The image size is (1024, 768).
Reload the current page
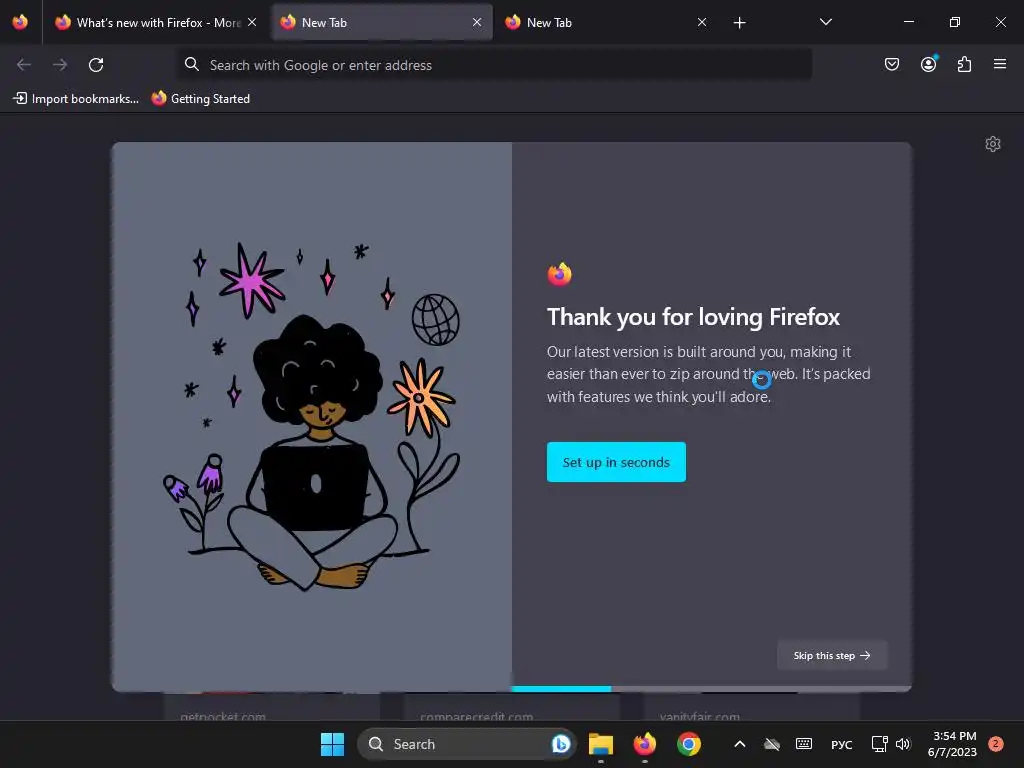[x=96, y=65]
